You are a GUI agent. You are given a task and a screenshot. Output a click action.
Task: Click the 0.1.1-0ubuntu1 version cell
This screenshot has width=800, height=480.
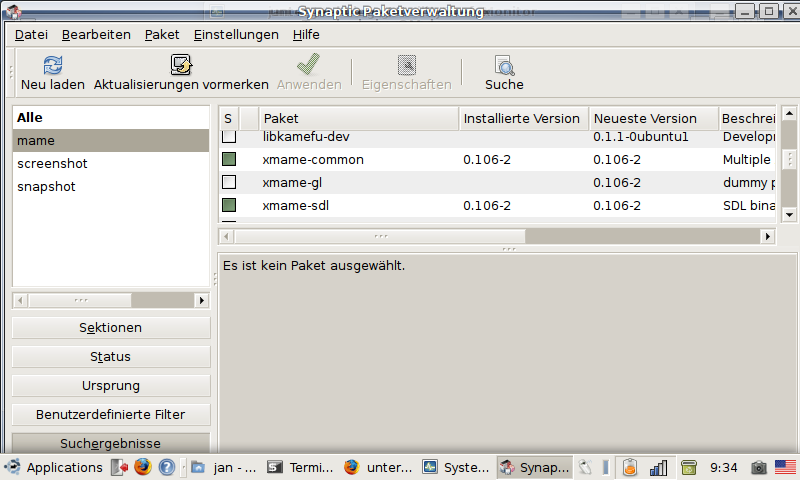tap(640, 136)
